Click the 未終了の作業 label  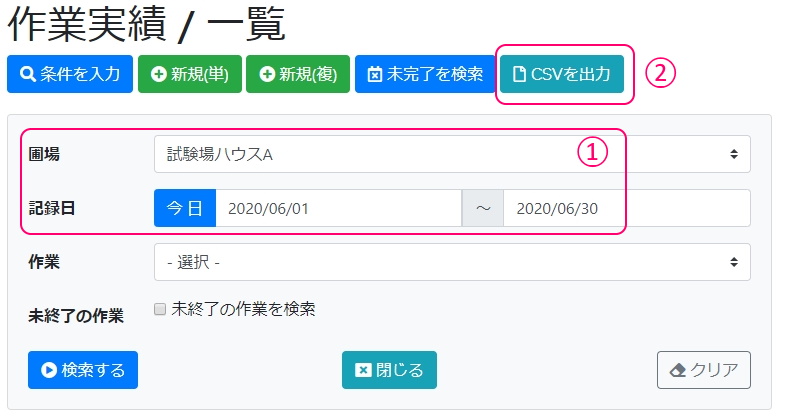click(x=76, y=316)
